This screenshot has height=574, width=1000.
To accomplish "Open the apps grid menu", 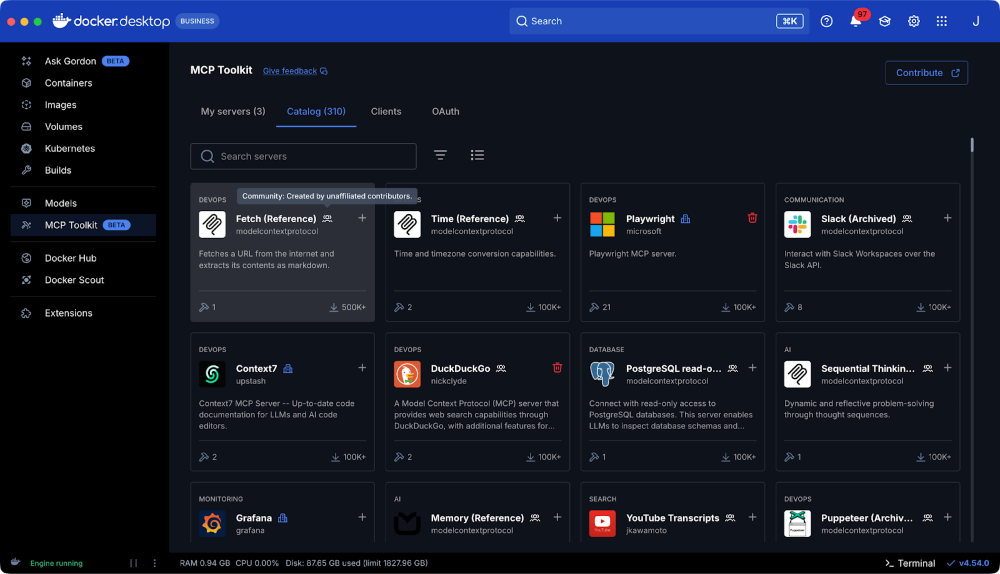I will tap(941, 21).
